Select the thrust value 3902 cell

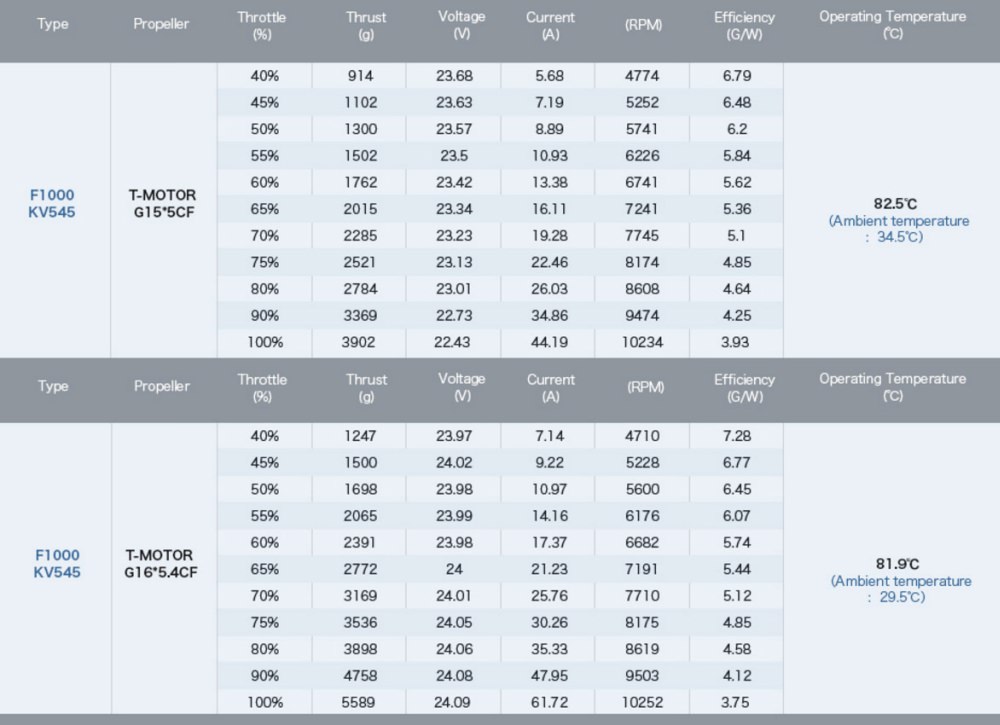point(359,342)
